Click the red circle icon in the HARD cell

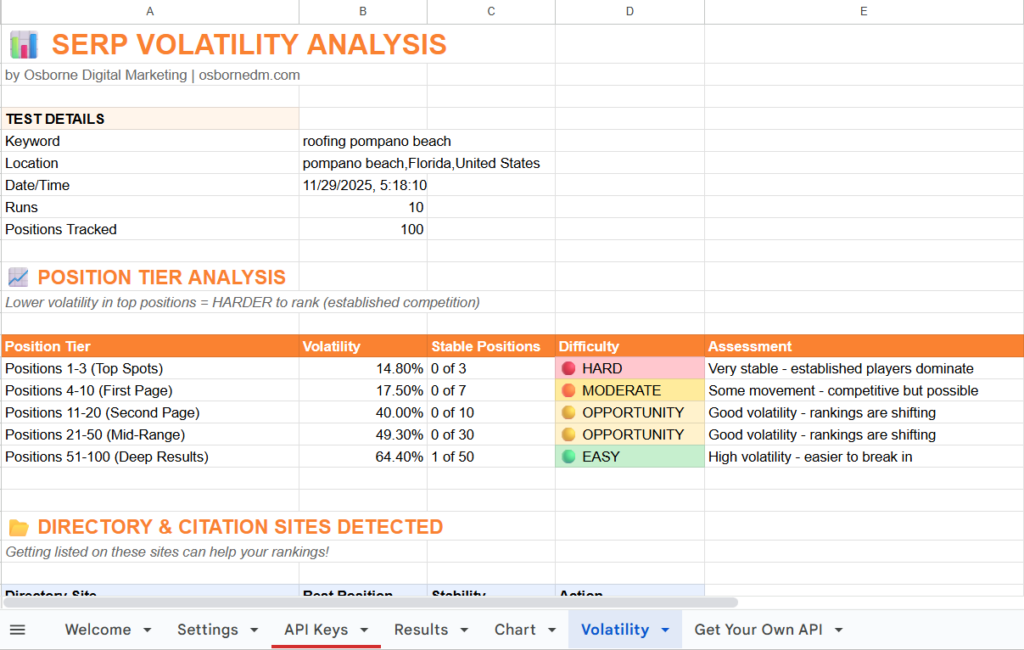pos(567,368)
